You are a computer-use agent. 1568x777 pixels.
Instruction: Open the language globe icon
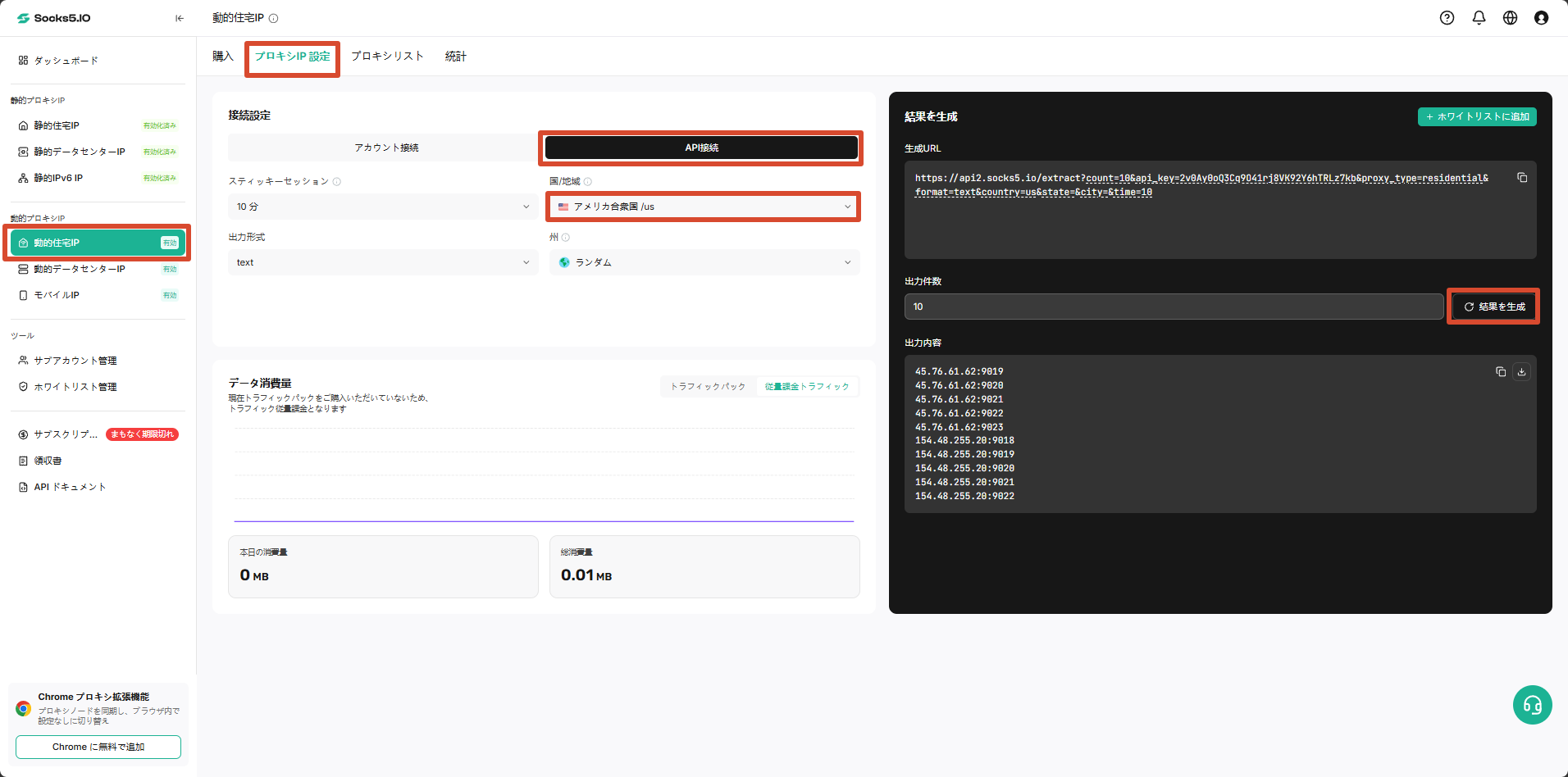[1510, 18]
